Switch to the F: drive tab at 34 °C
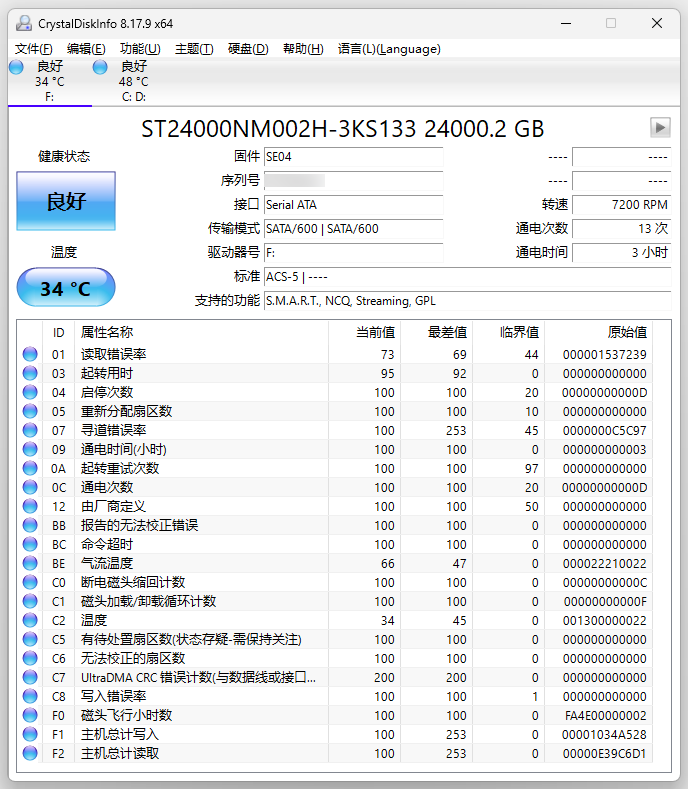688x789 pixels. 50,81
